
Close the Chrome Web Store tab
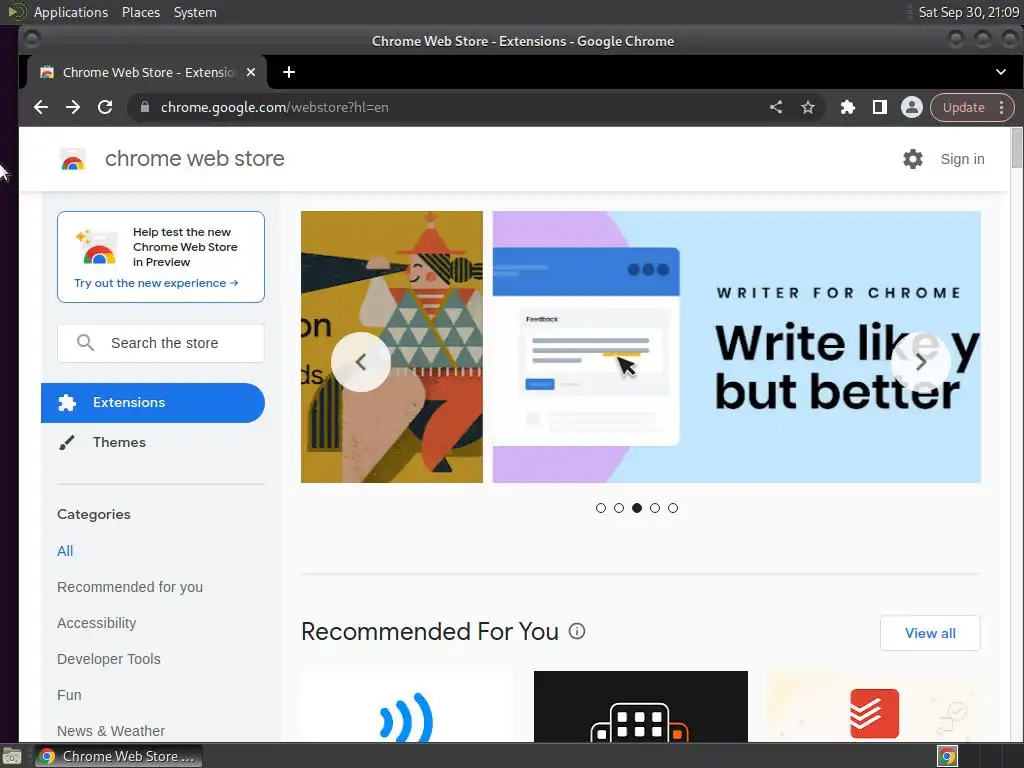[251, 72]
